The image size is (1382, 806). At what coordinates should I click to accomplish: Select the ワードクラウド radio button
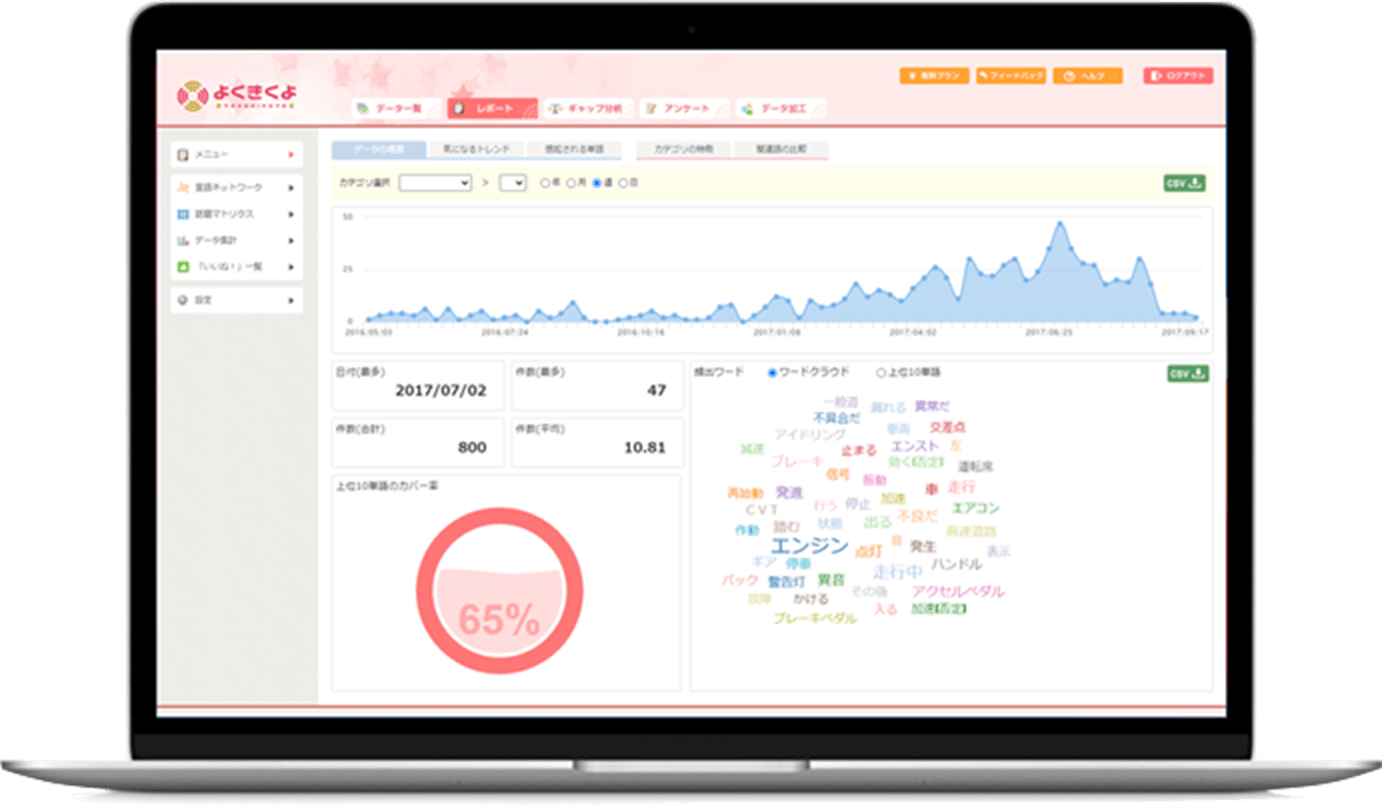coord(772,373)
